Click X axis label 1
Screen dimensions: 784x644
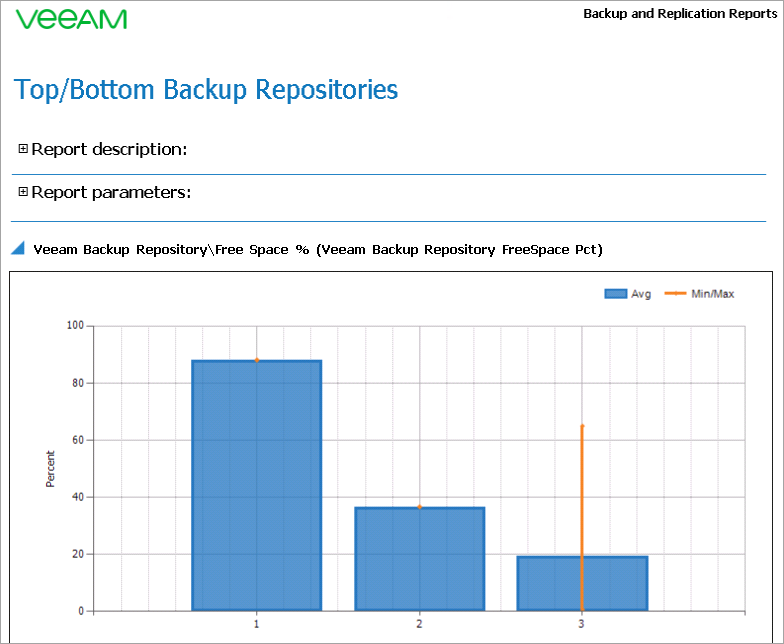point(256,624)
